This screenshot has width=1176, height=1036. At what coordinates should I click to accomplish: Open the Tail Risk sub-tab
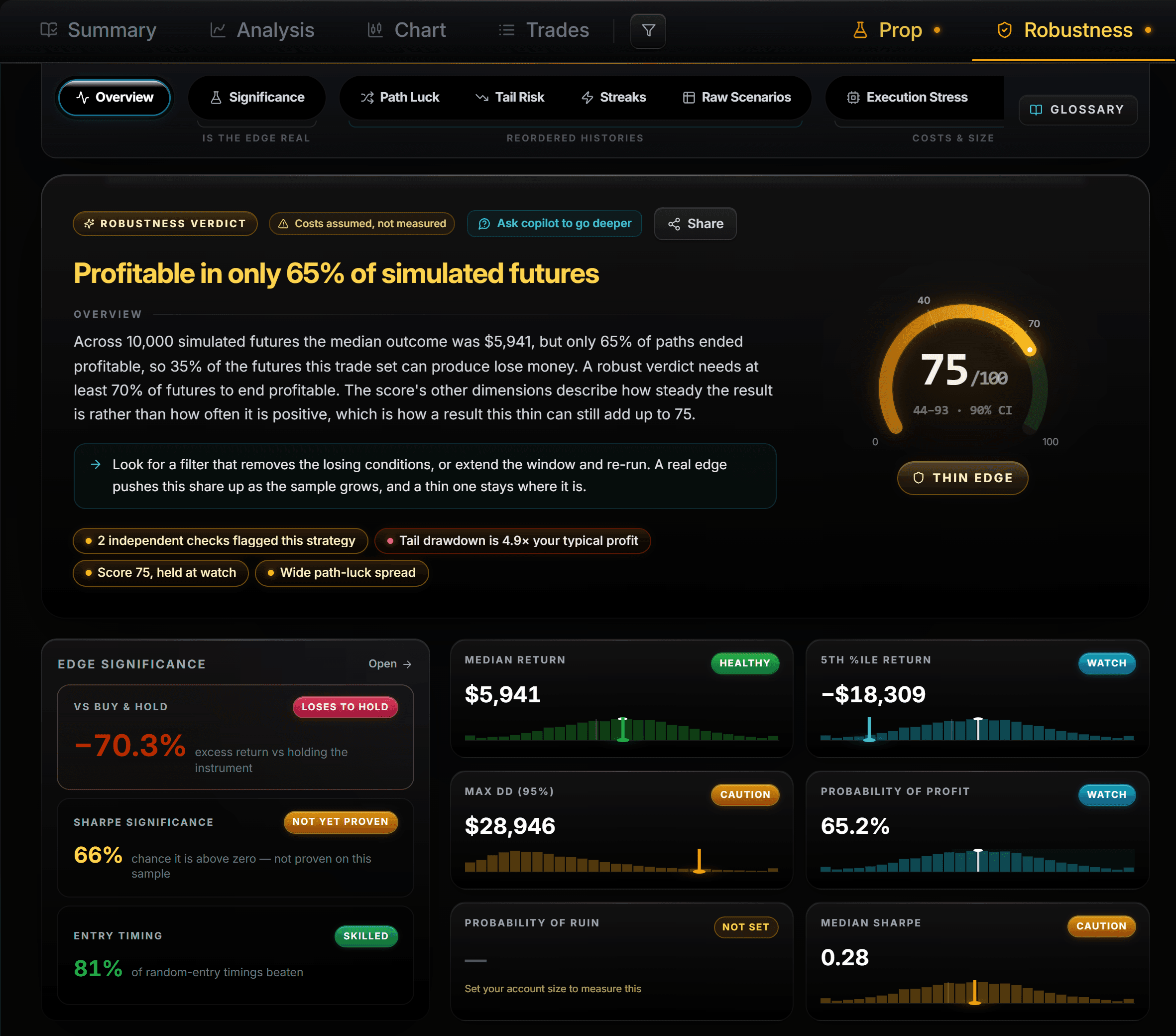point(510,98)
